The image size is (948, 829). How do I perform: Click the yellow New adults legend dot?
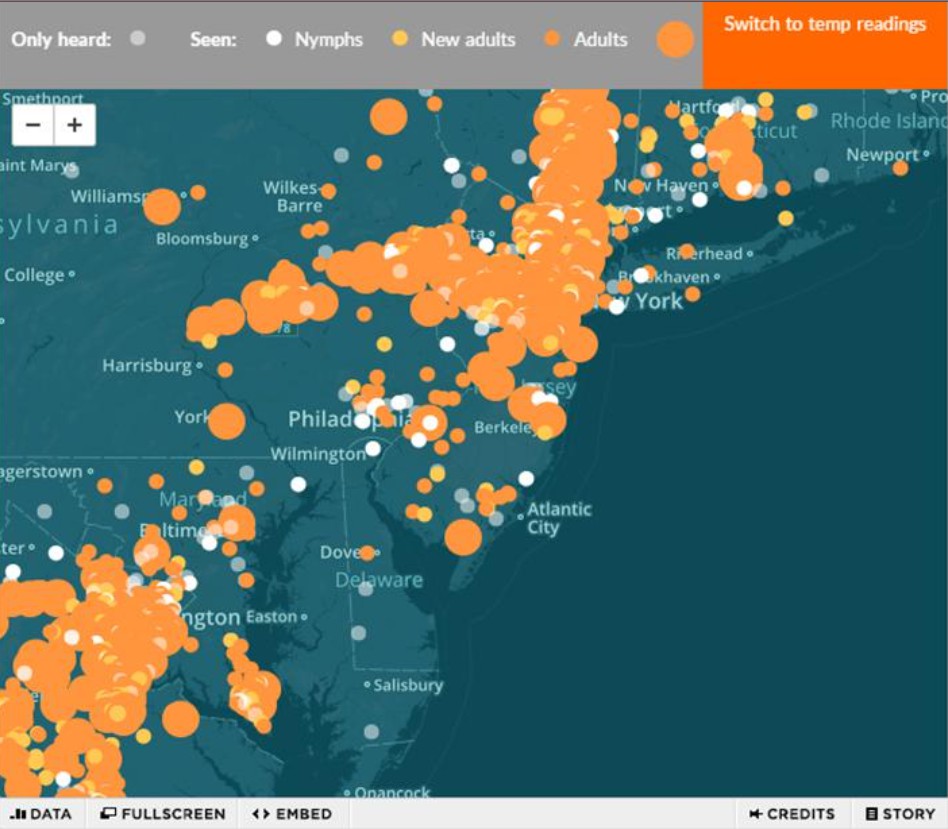(400, 39)
